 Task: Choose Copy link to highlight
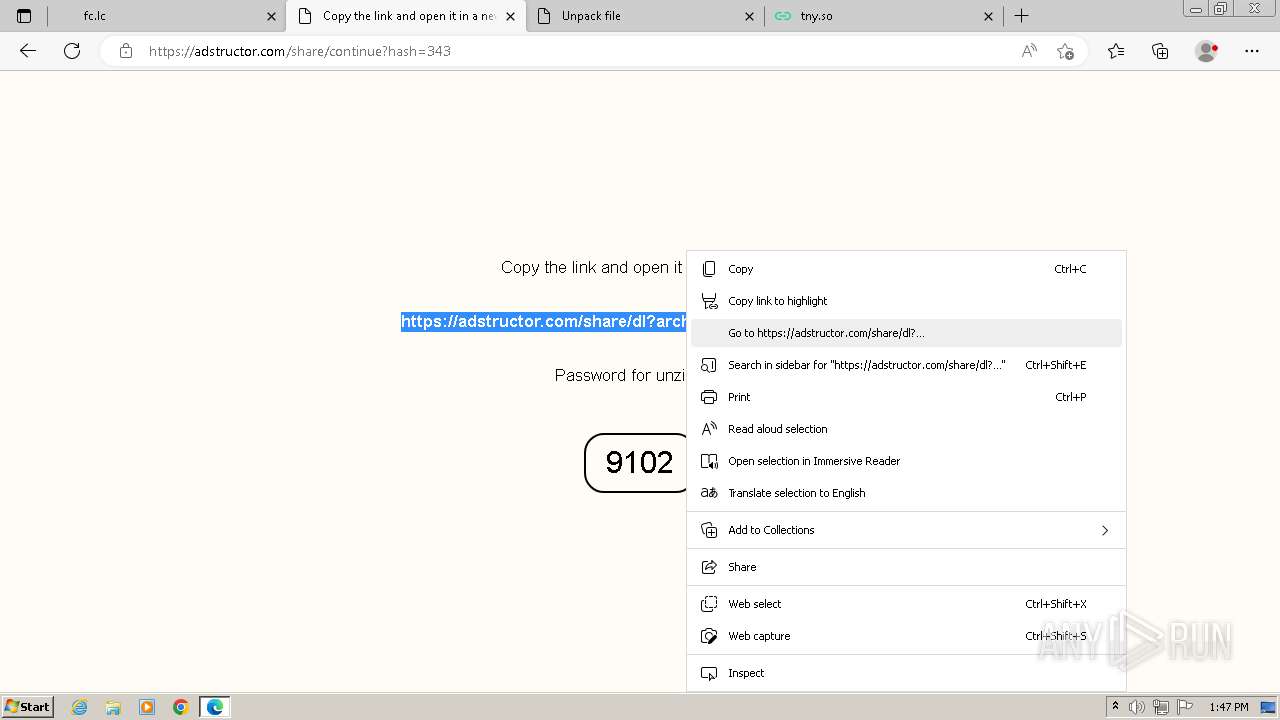906,301
